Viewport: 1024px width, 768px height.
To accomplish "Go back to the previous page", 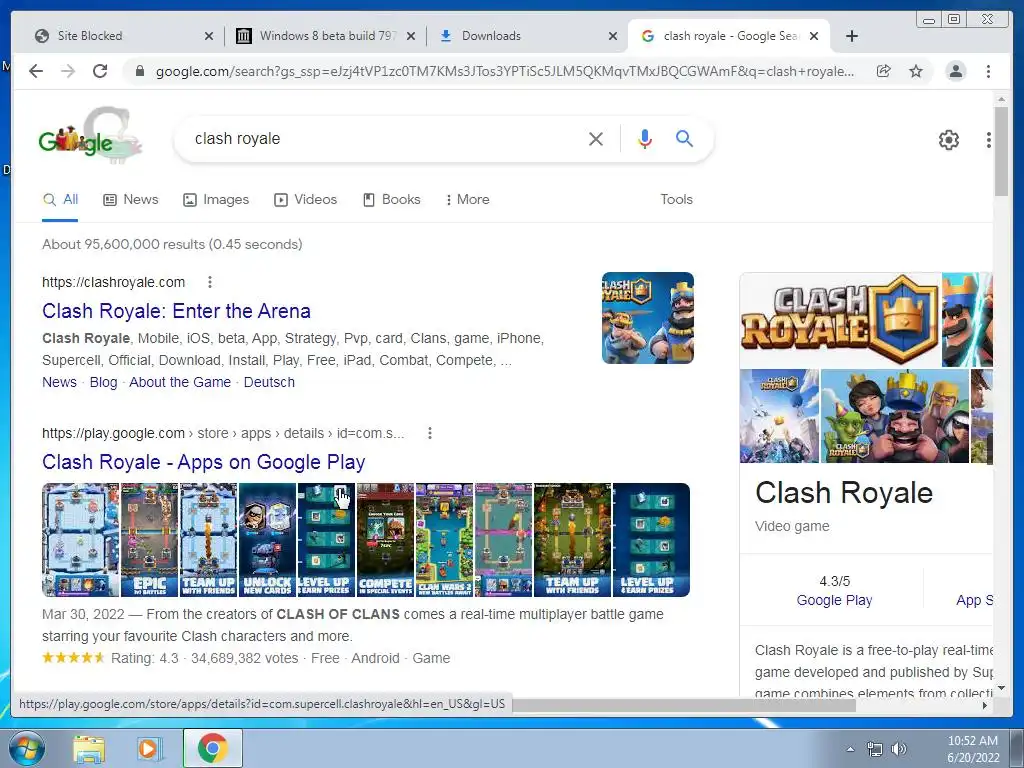I will point(36,71).
